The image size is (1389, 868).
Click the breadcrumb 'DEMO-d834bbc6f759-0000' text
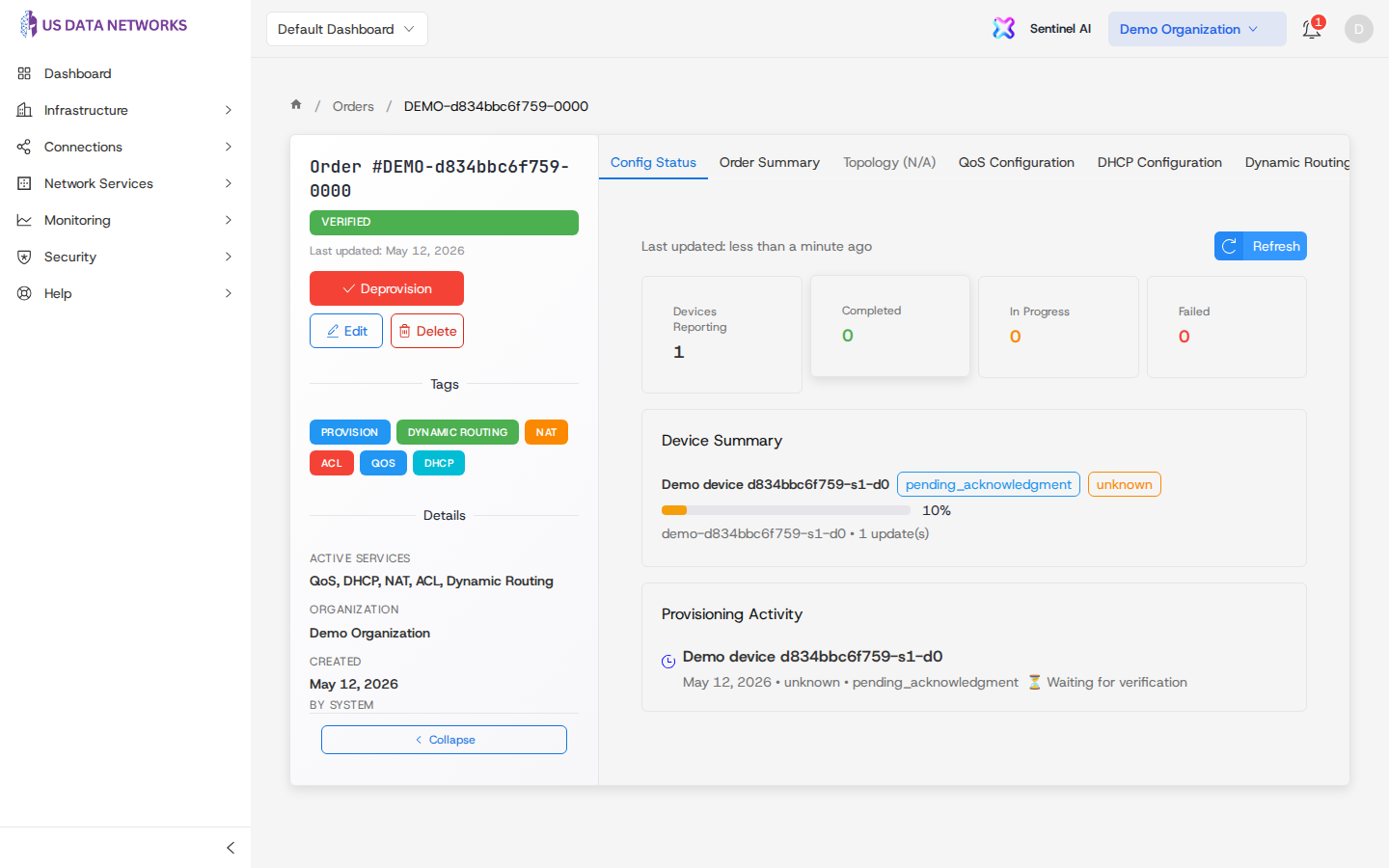click(496, 106)
